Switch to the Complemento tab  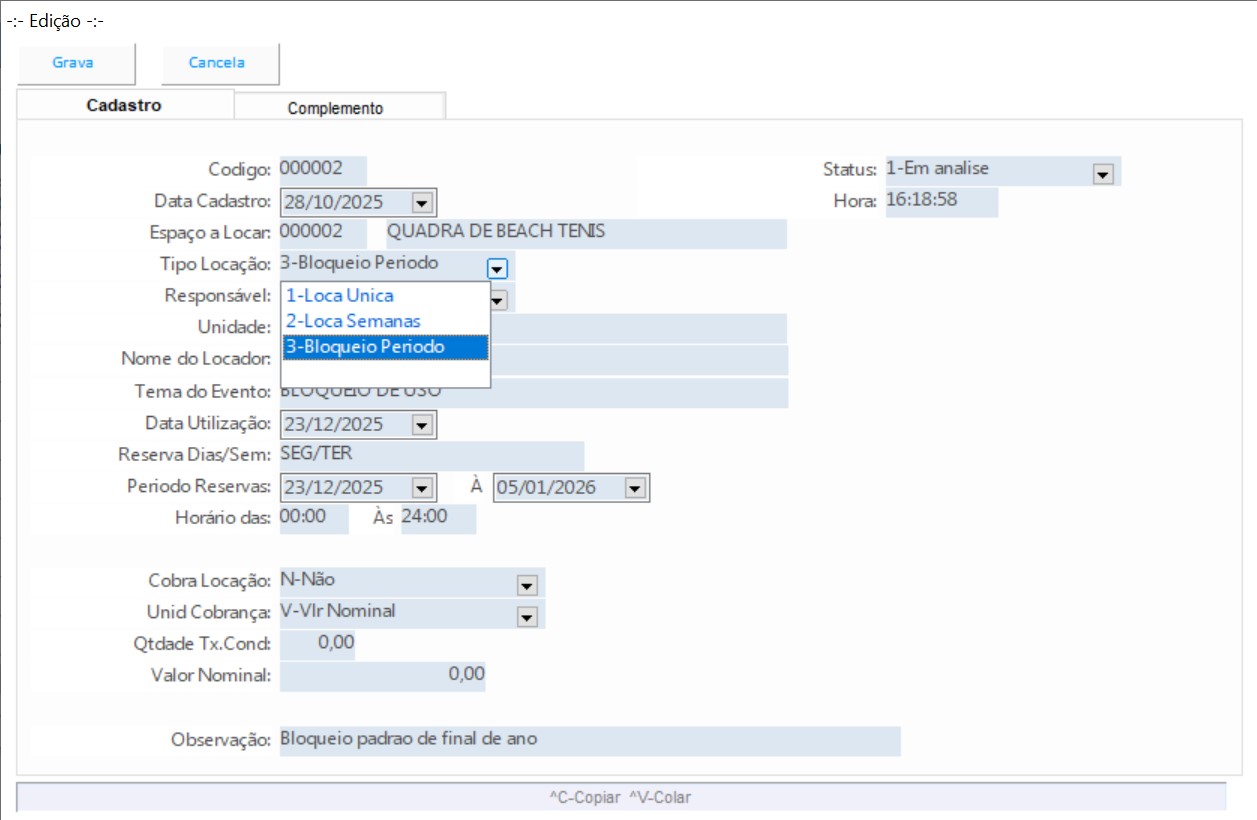(x=335, y=108)
